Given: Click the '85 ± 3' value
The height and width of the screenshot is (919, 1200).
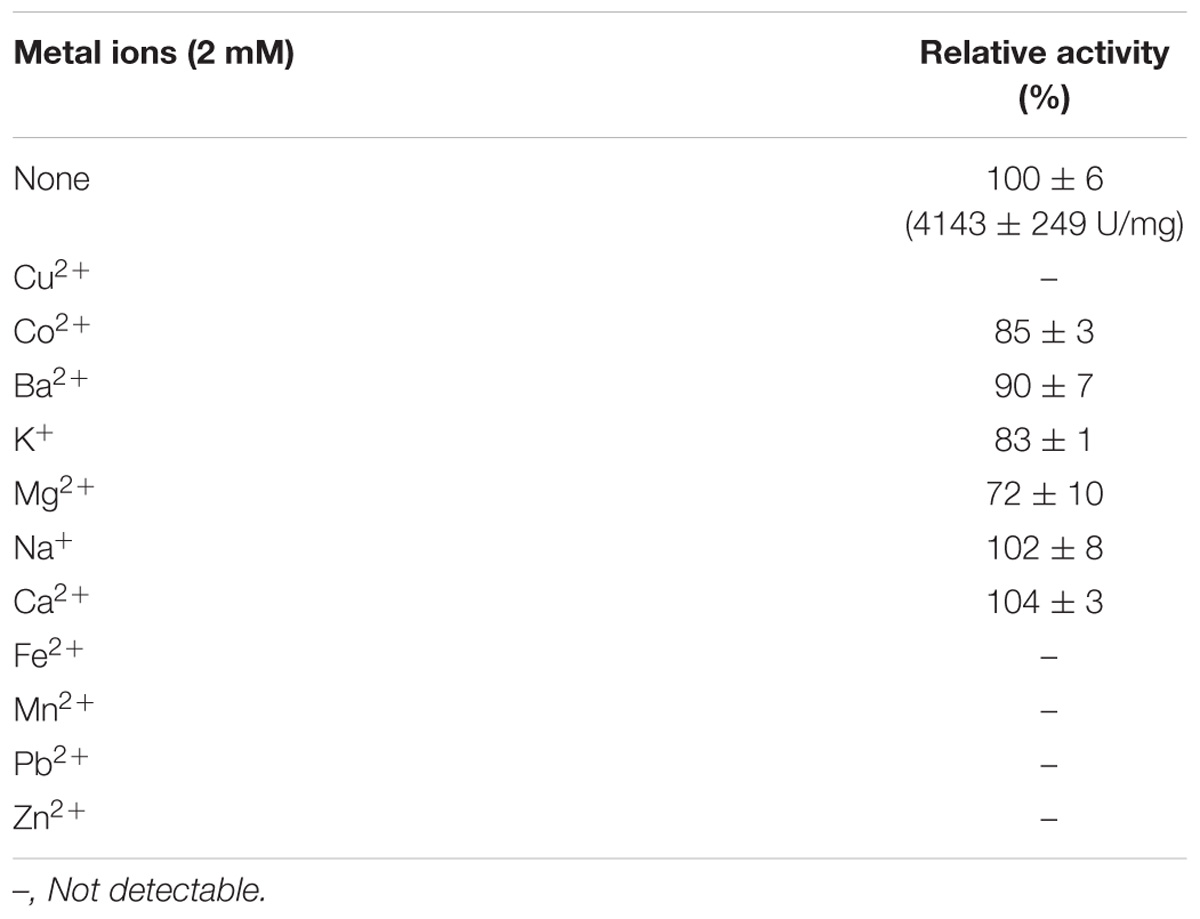Looking at the screenshot, I should [1044, 332].
